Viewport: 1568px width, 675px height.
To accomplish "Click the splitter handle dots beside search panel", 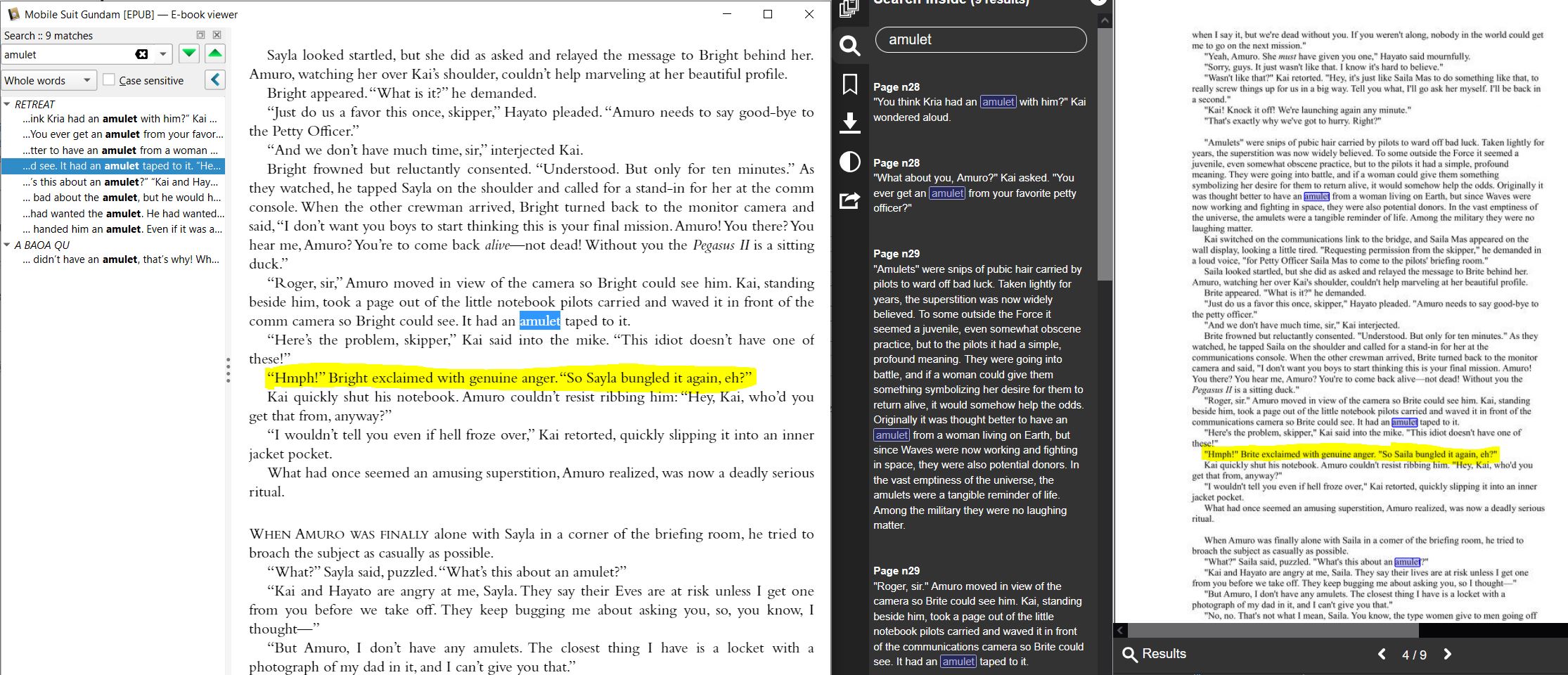I will [x=228, y=370].
